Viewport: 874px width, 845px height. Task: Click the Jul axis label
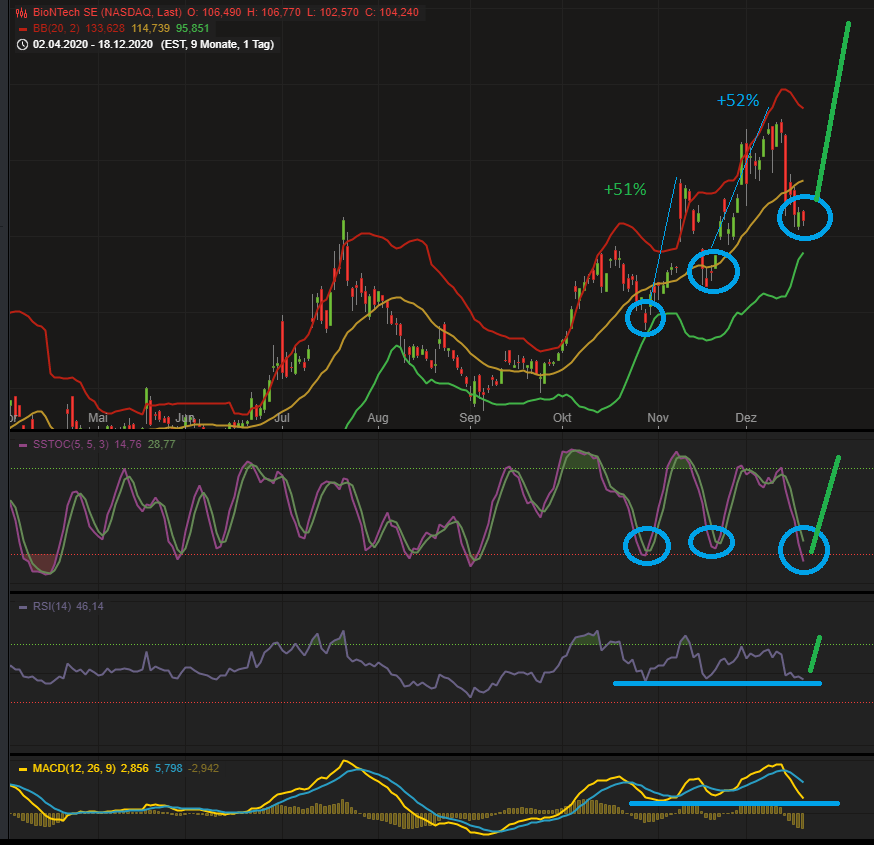(x=282, y=417)
